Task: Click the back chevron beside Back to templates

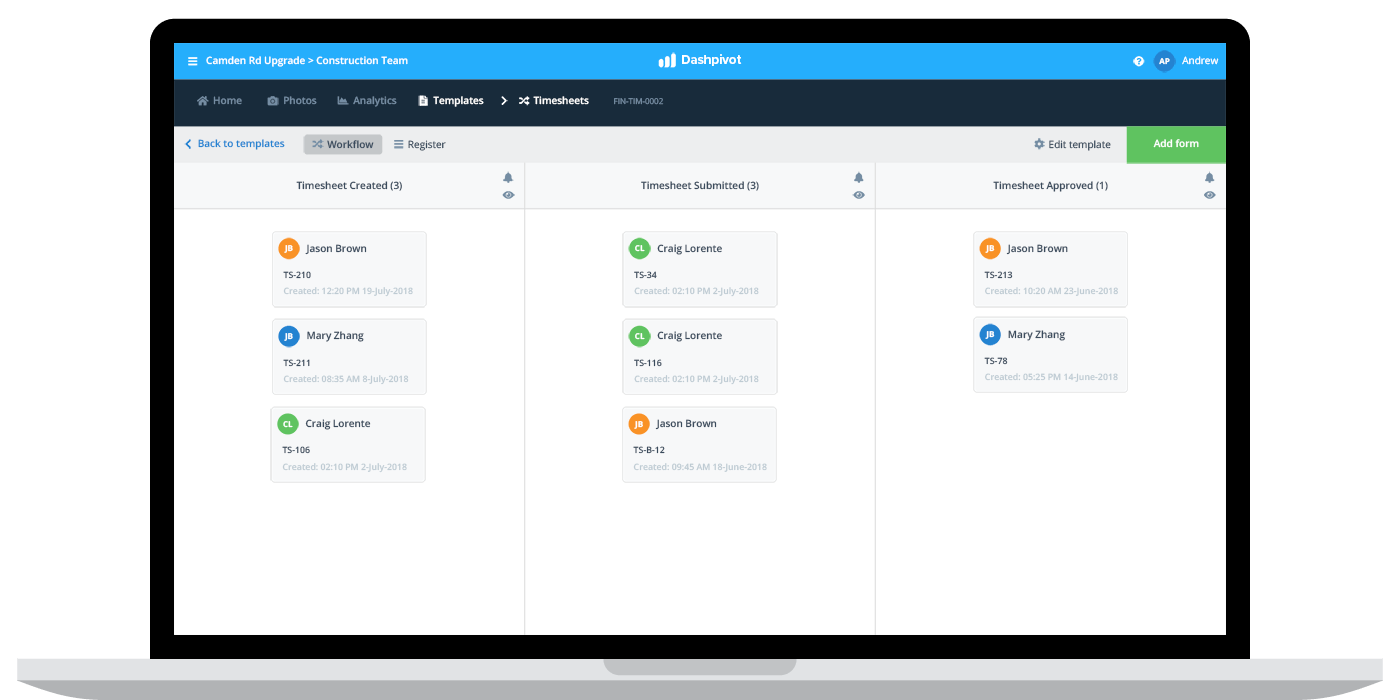Action: tap(187, 144)
